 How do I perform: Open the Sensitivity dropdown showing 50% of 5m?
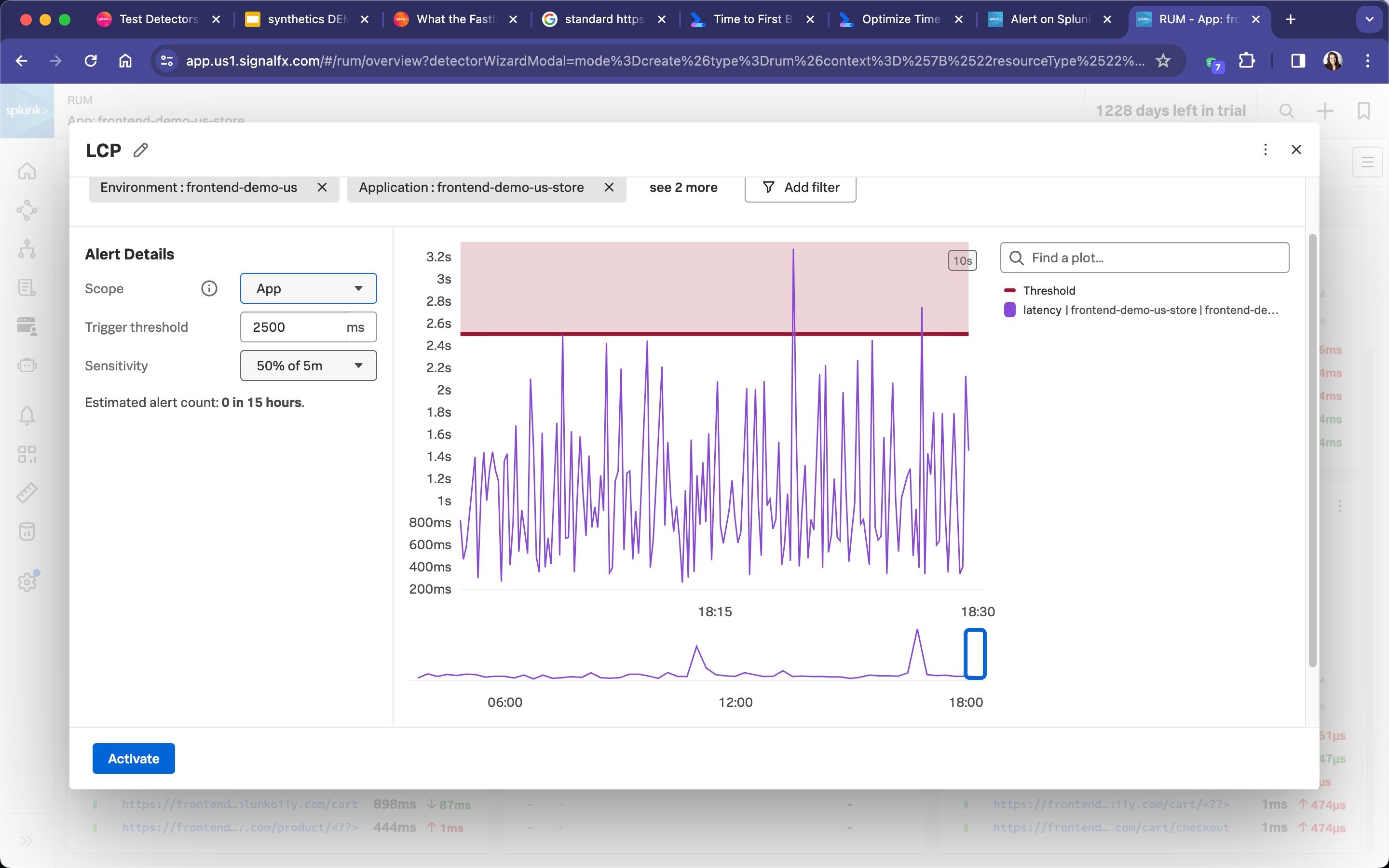(308, 366)
